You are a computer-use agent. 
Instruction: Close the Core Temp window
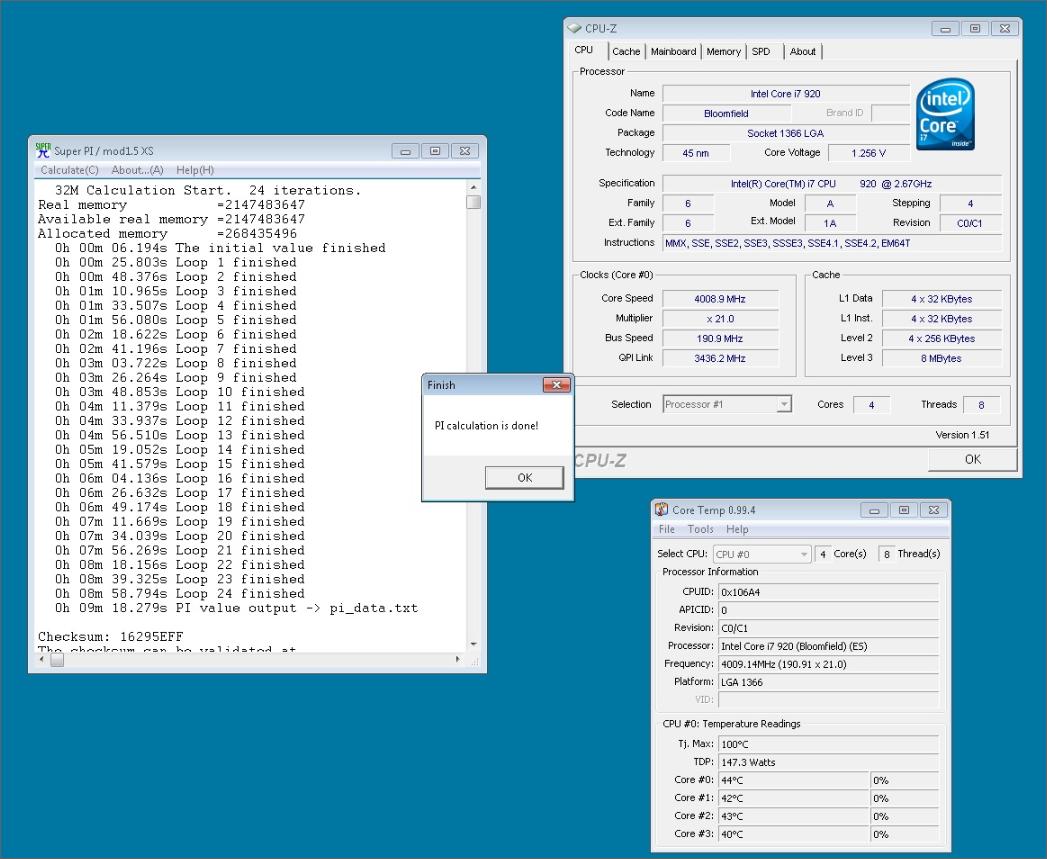pos(933,510)
